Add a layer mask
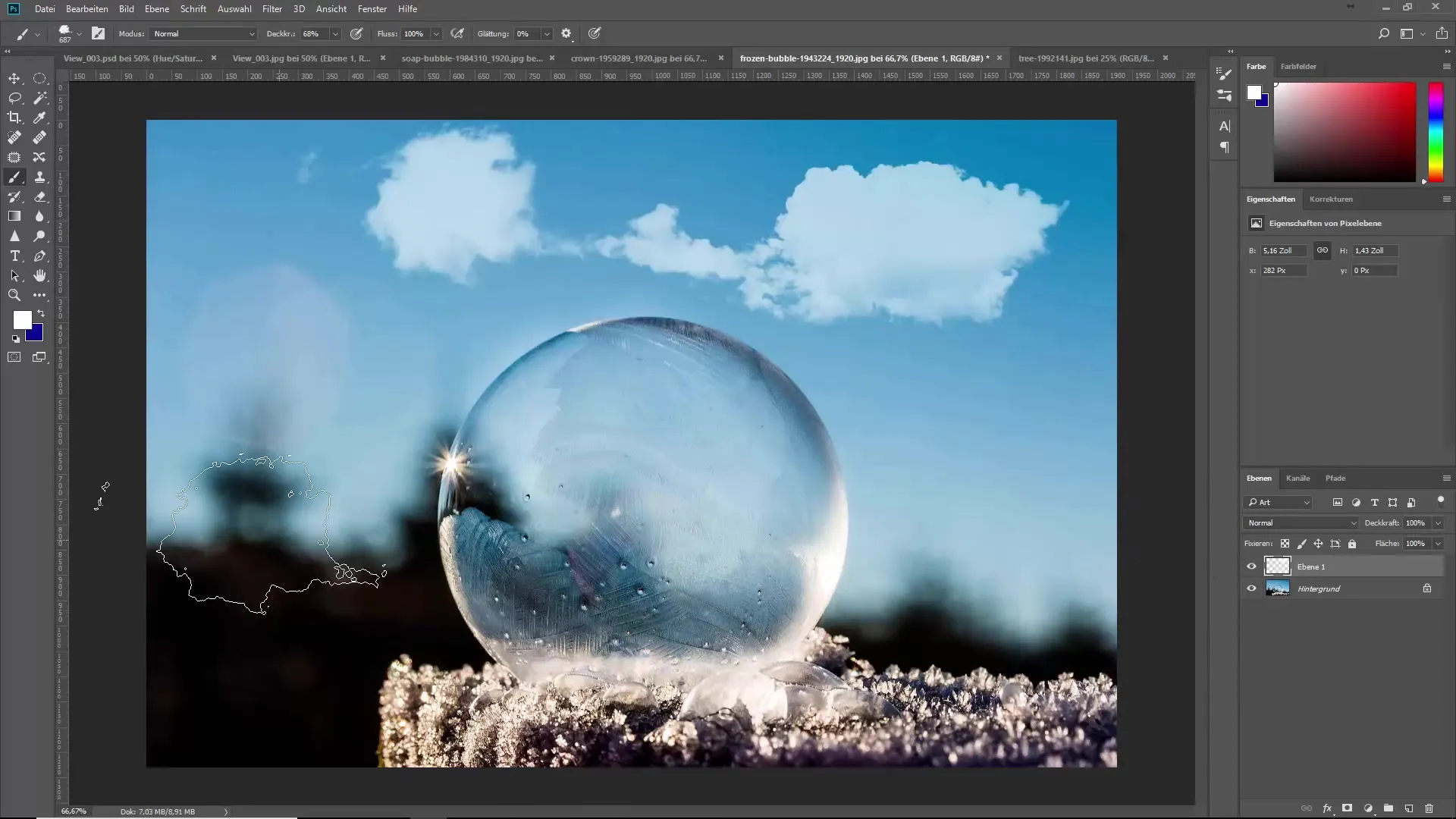The width and height of the screenshot is (1456, 819). [x=1348, y=808]
